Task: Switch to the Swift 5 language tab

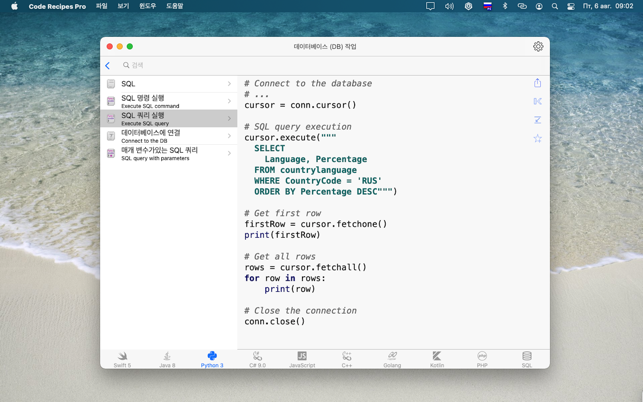Action: click(x=122, y=359)
